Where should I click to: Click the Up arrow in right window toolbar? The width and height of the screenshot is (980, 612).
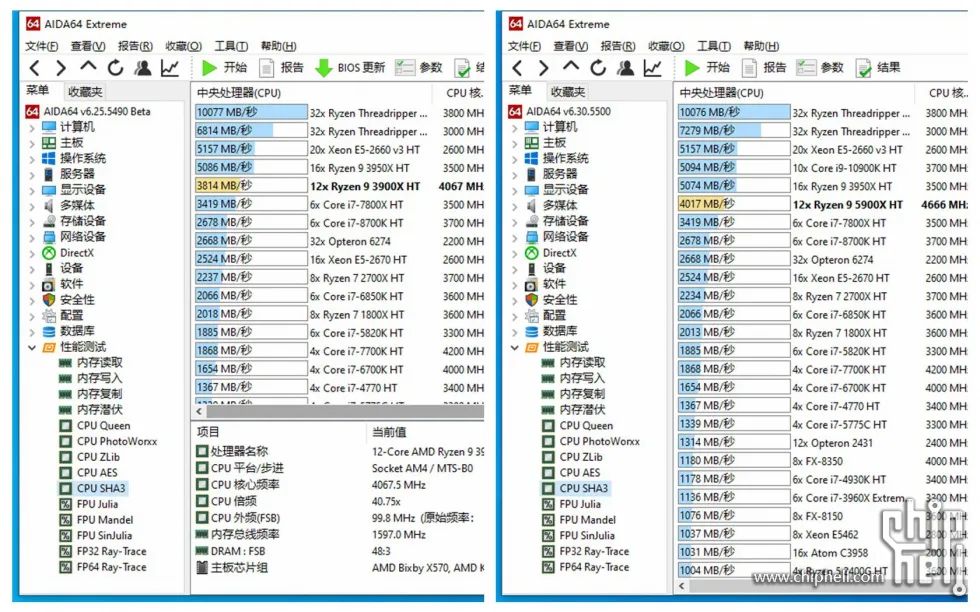571,66
